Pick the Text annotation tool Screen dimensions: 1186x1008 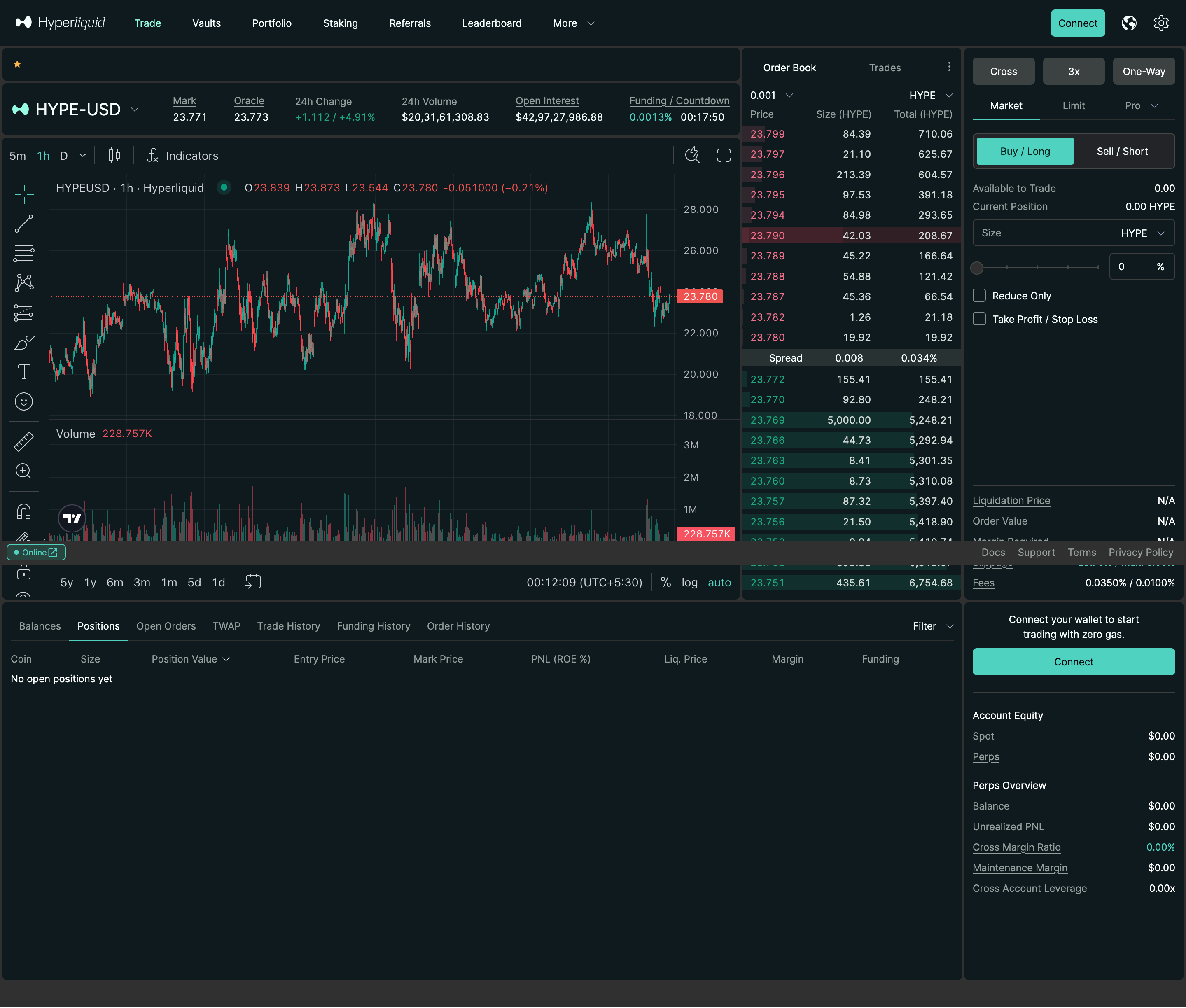(x=23, y=371)
